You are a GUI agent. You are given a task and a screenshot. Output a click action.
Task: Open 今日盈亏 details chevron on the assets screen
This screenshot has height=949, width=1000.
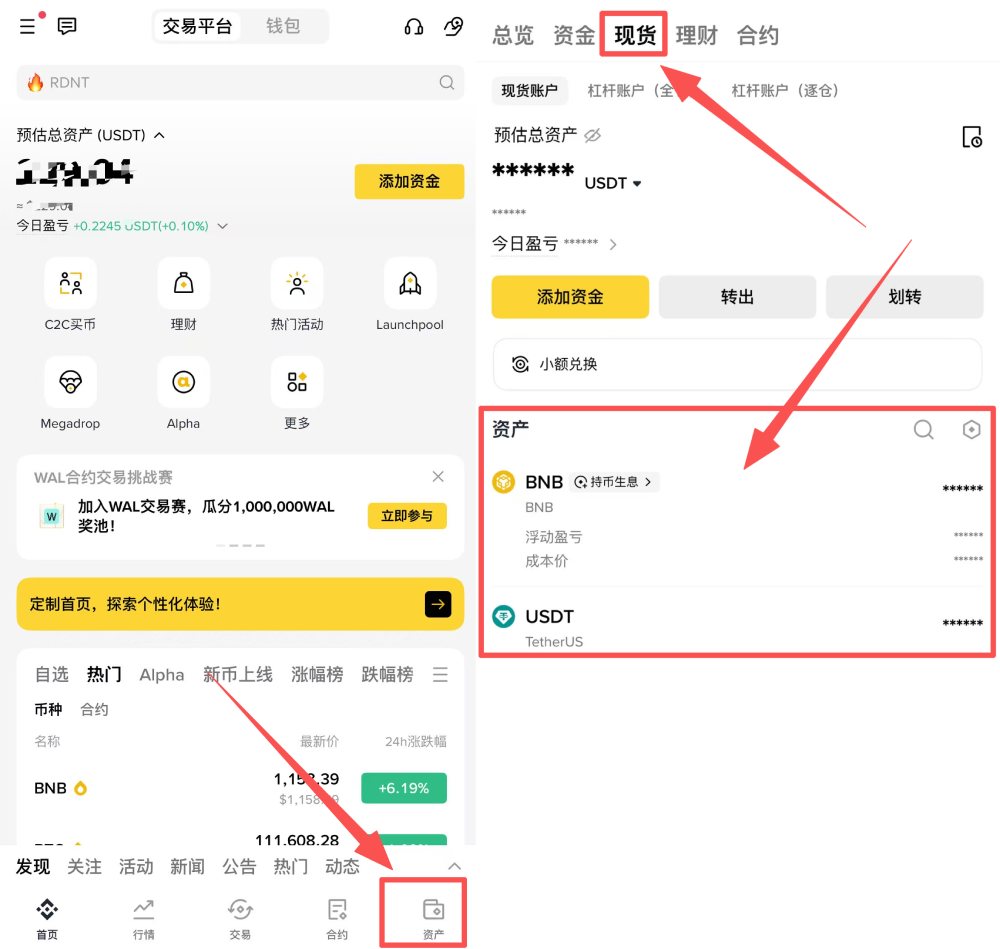pos(613,244)
